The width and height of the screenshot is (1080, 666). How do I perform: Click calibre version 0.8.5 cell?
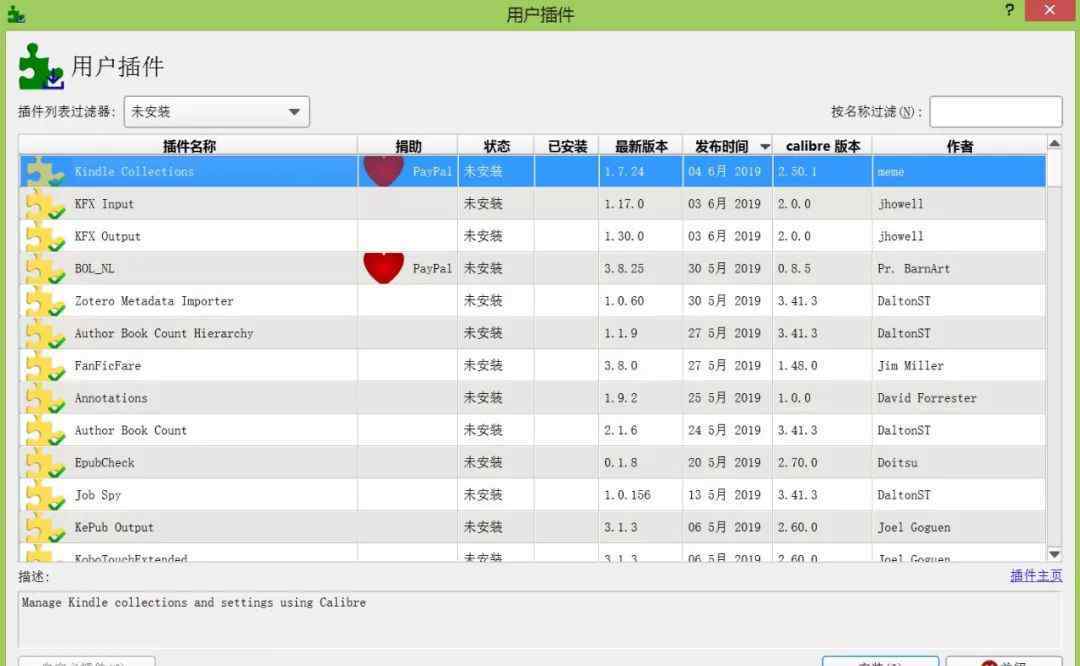pyautogui.click(x=794, y=269)
